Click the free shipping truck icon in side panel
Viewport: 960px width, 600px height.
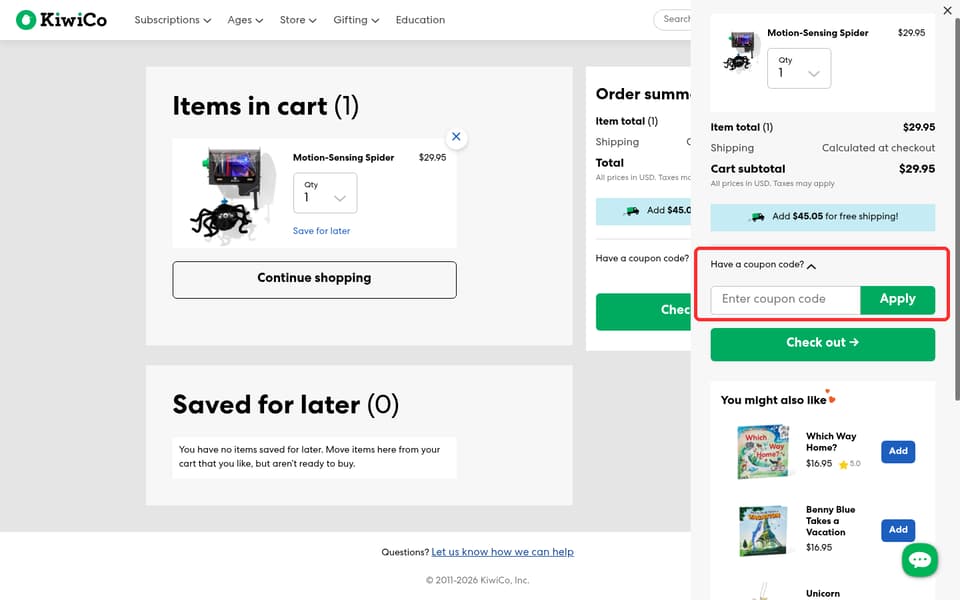point(757,217)
